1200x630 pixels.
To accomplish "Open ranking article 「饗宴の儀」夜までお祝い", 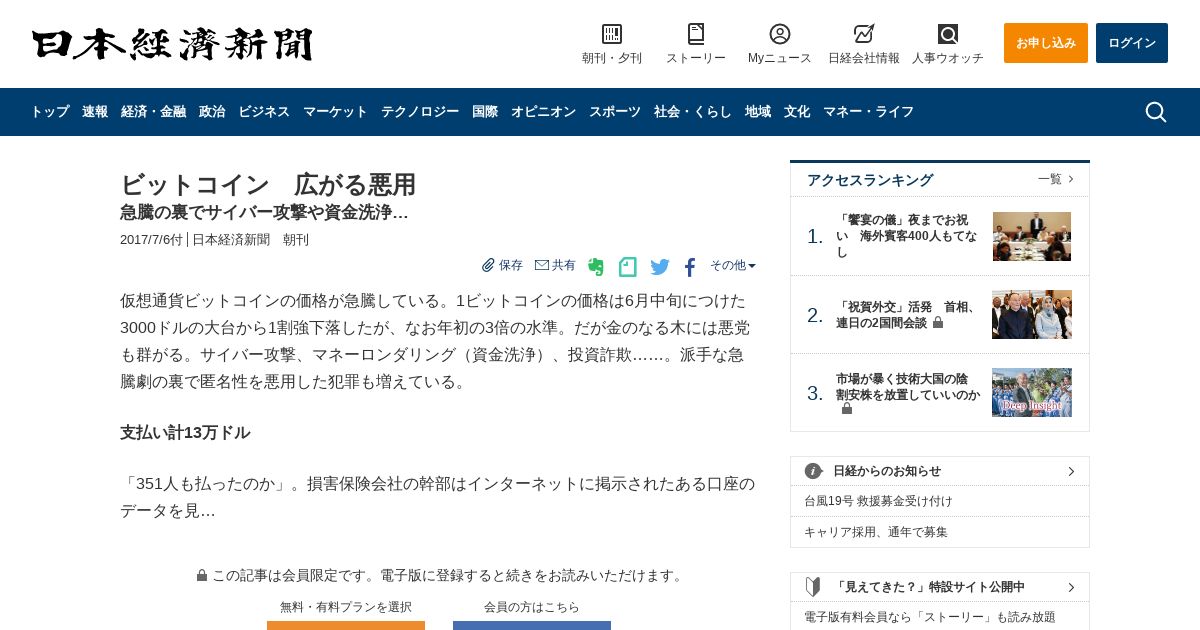I will [907, 236].
